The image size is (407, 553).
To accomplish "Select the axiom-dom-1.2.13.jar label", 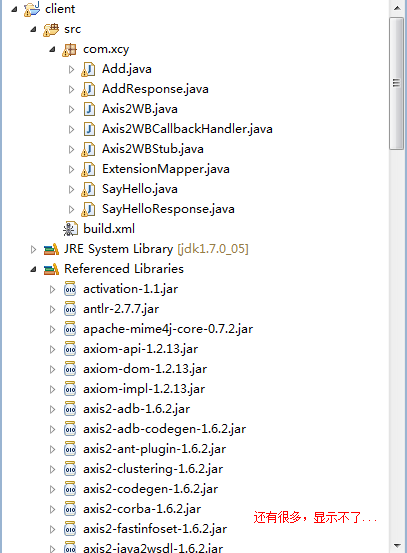I will click(145, 369).
